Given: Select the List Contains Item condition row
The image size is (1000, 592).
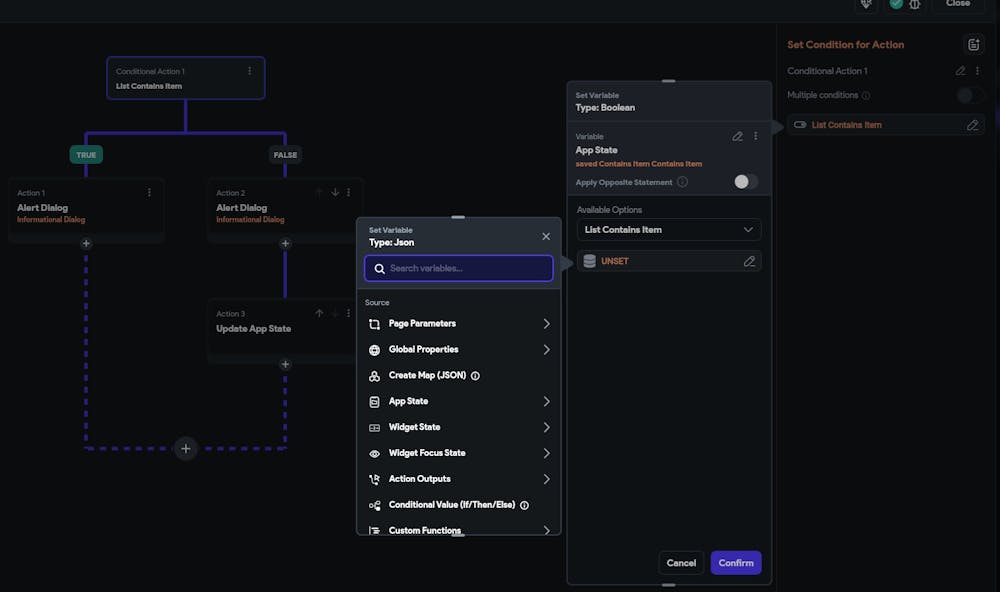Looking at the screenshot, I should click(x=885, y=125).
